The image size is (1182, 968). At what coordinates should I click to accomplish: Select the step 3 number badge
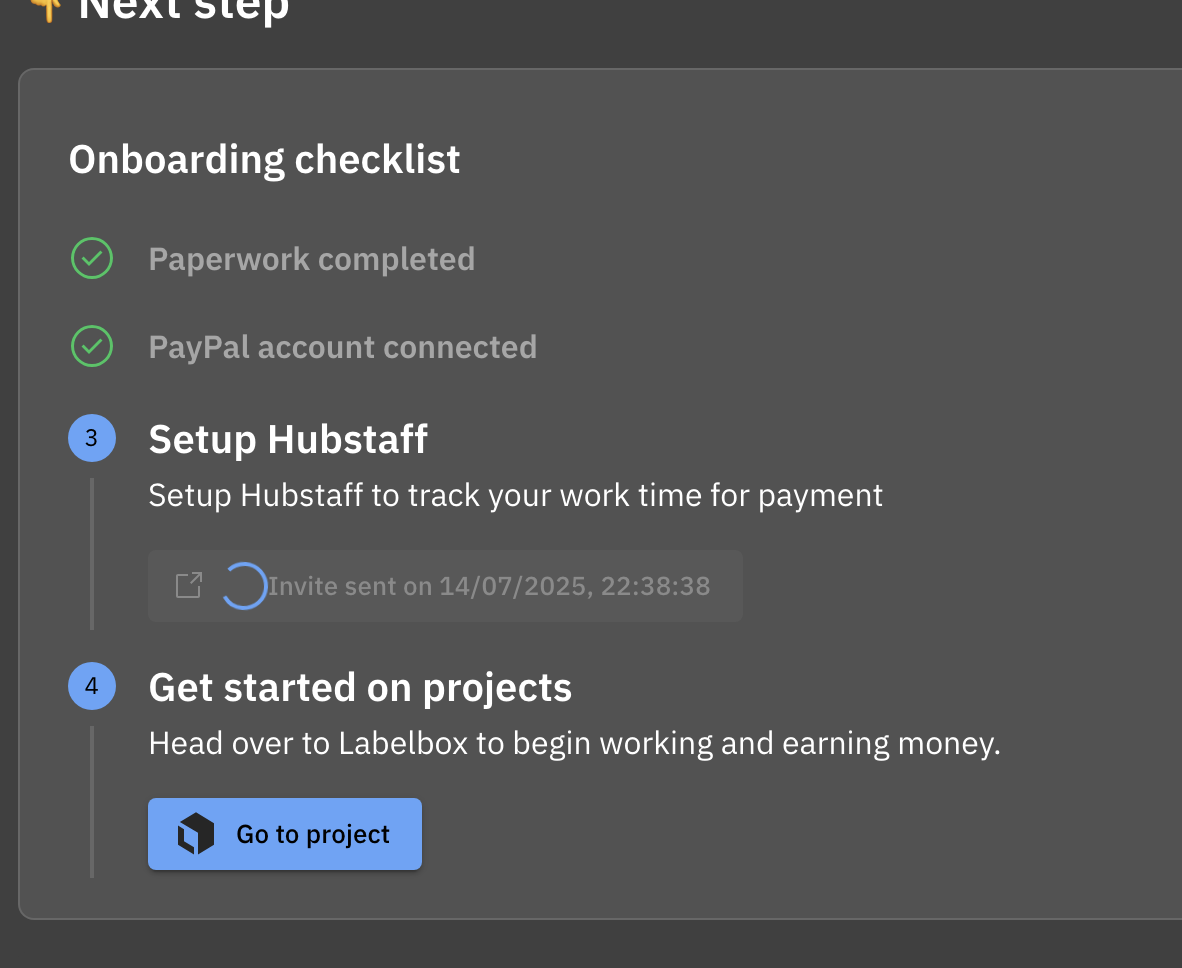tap(92, 438)
